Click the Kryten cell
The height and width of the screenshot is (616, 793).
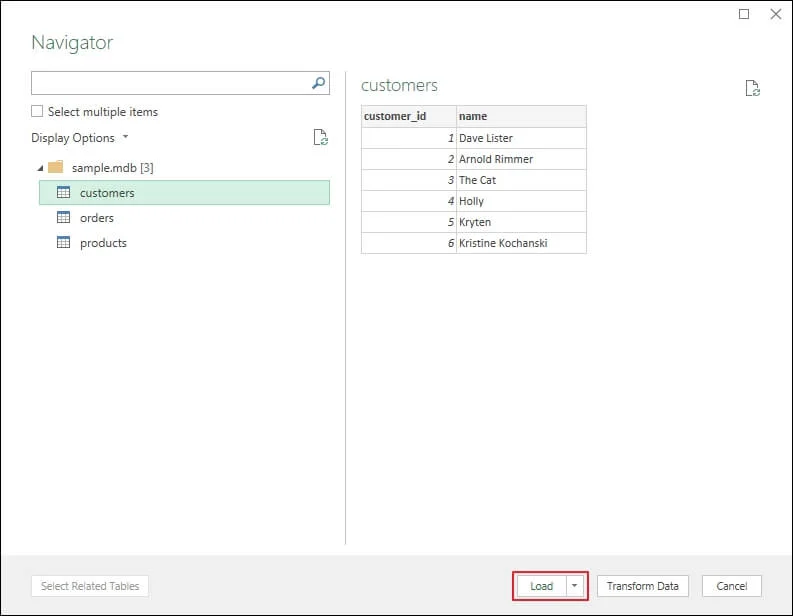pos(521,222)
